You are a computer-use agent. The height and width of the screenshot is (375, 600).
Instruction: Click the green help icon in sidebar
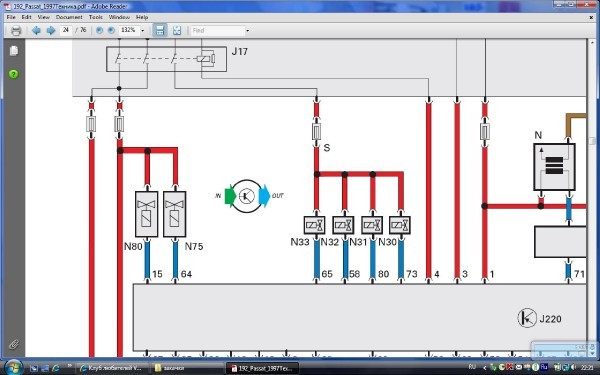13,74
